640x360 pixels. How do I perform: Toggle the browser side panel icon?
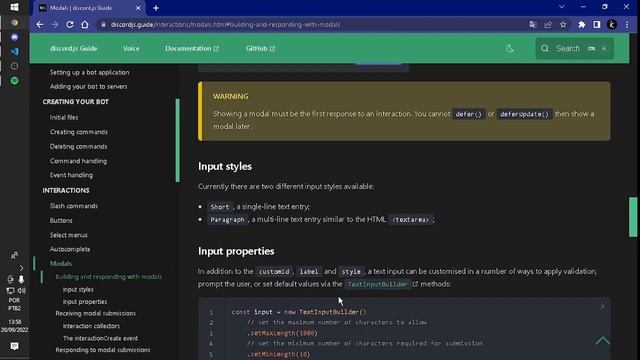(x=597, y=24)
